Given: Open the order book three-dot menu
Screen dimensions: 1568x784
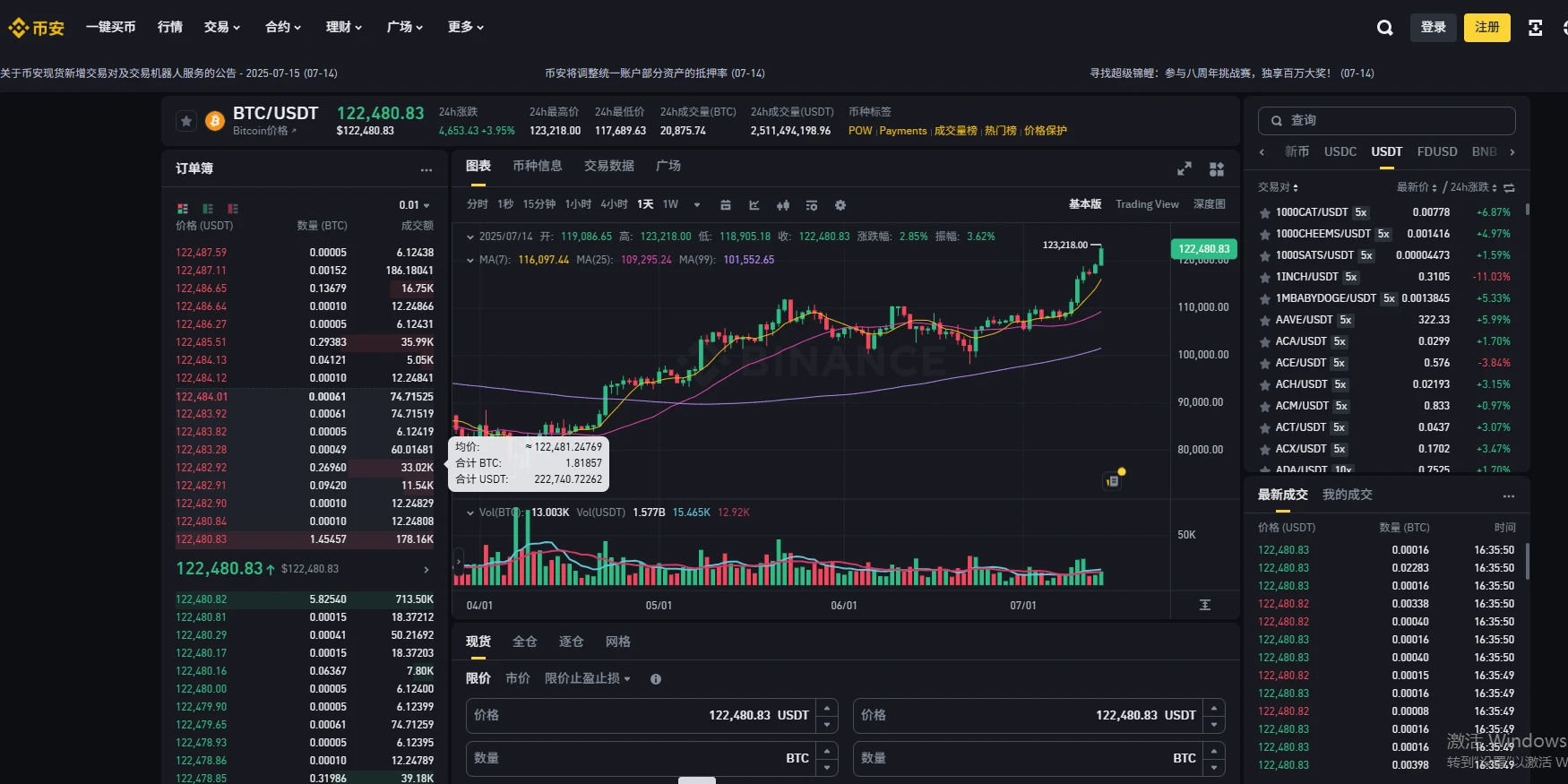Looking at the screenshot, I should 426,169.
